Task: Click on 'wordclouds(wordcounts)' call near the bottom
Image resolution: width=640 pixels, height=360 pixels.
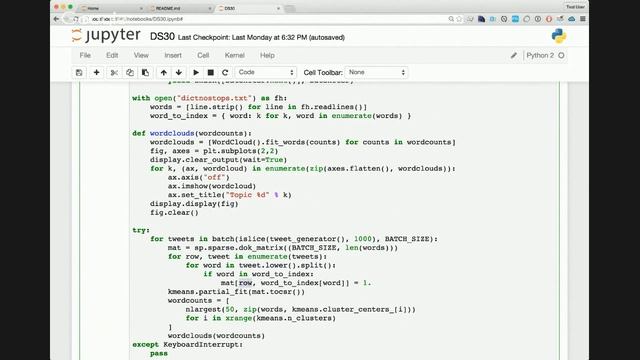Action: tap(216, 336)
